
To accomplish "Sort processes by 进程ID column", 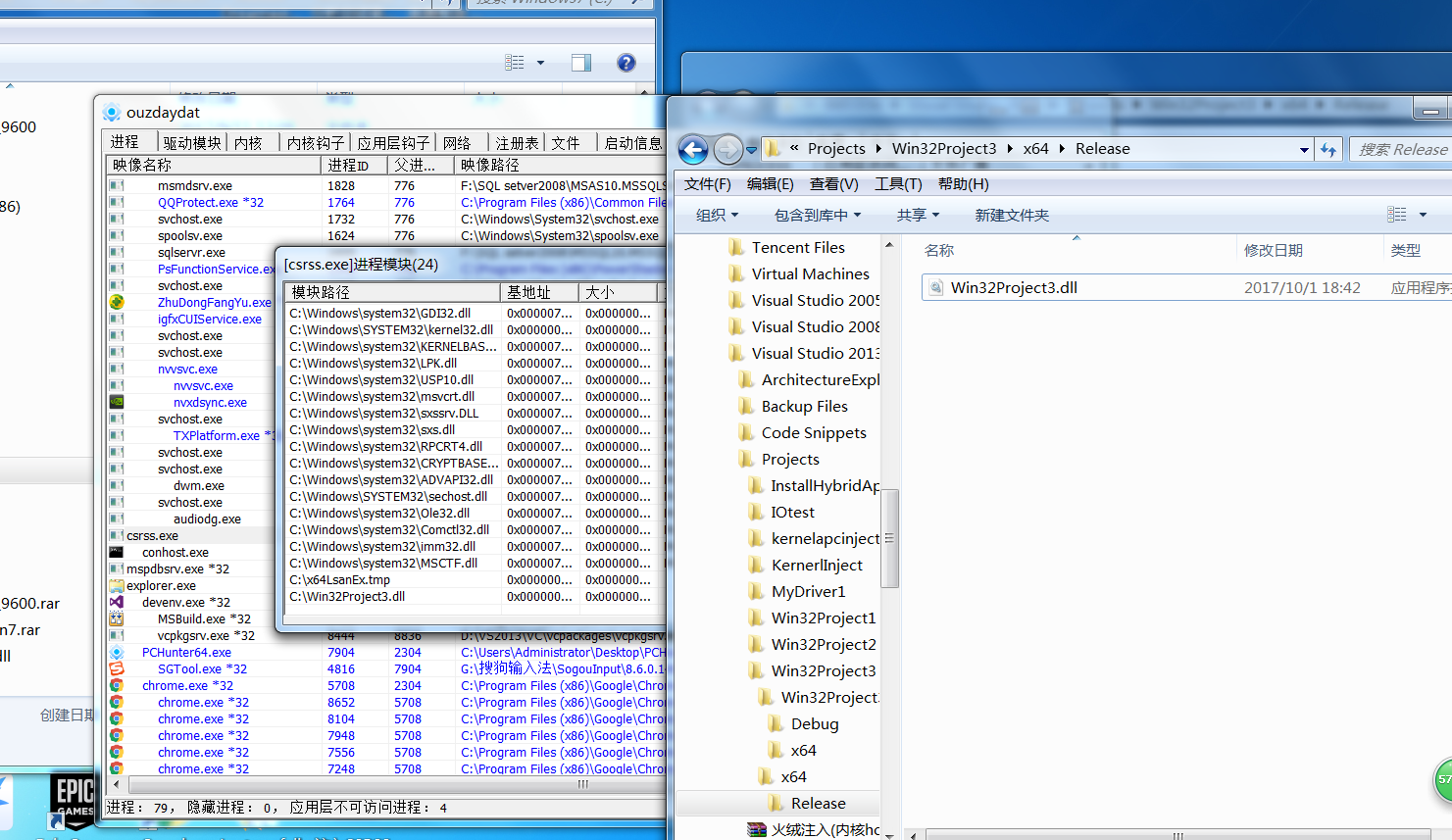I will (x=354, y=166).
